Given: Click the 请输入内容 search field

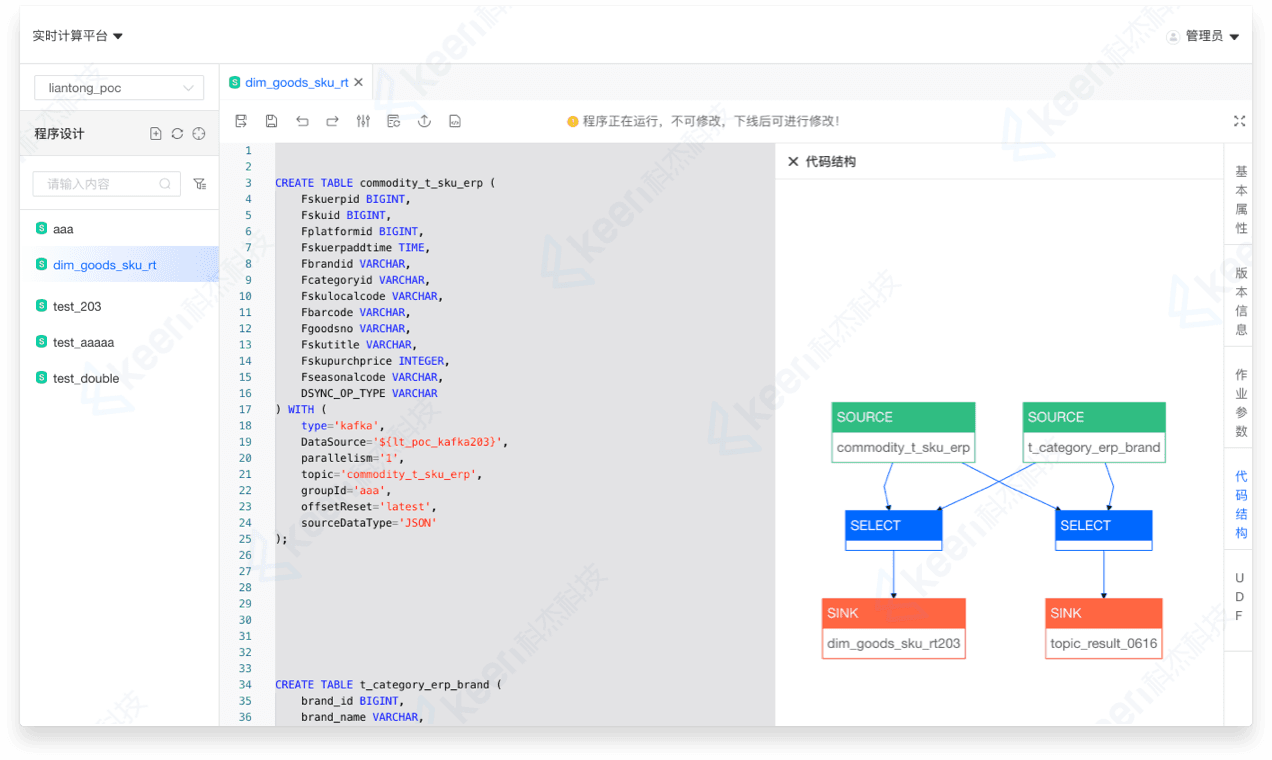Looking at the screenshot, I should click(x=100, y=184).
